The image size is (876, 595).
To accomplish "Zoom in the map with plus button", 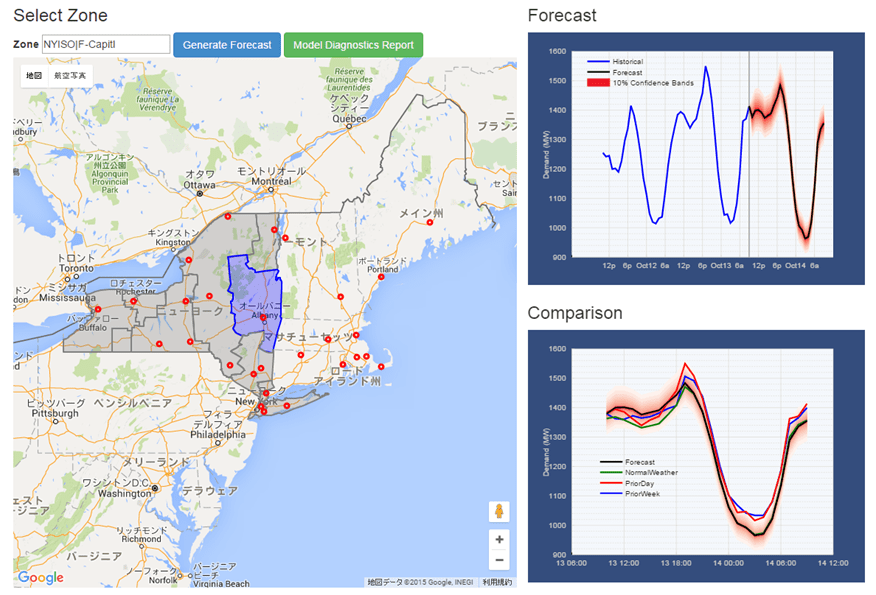I will (499, 539).
